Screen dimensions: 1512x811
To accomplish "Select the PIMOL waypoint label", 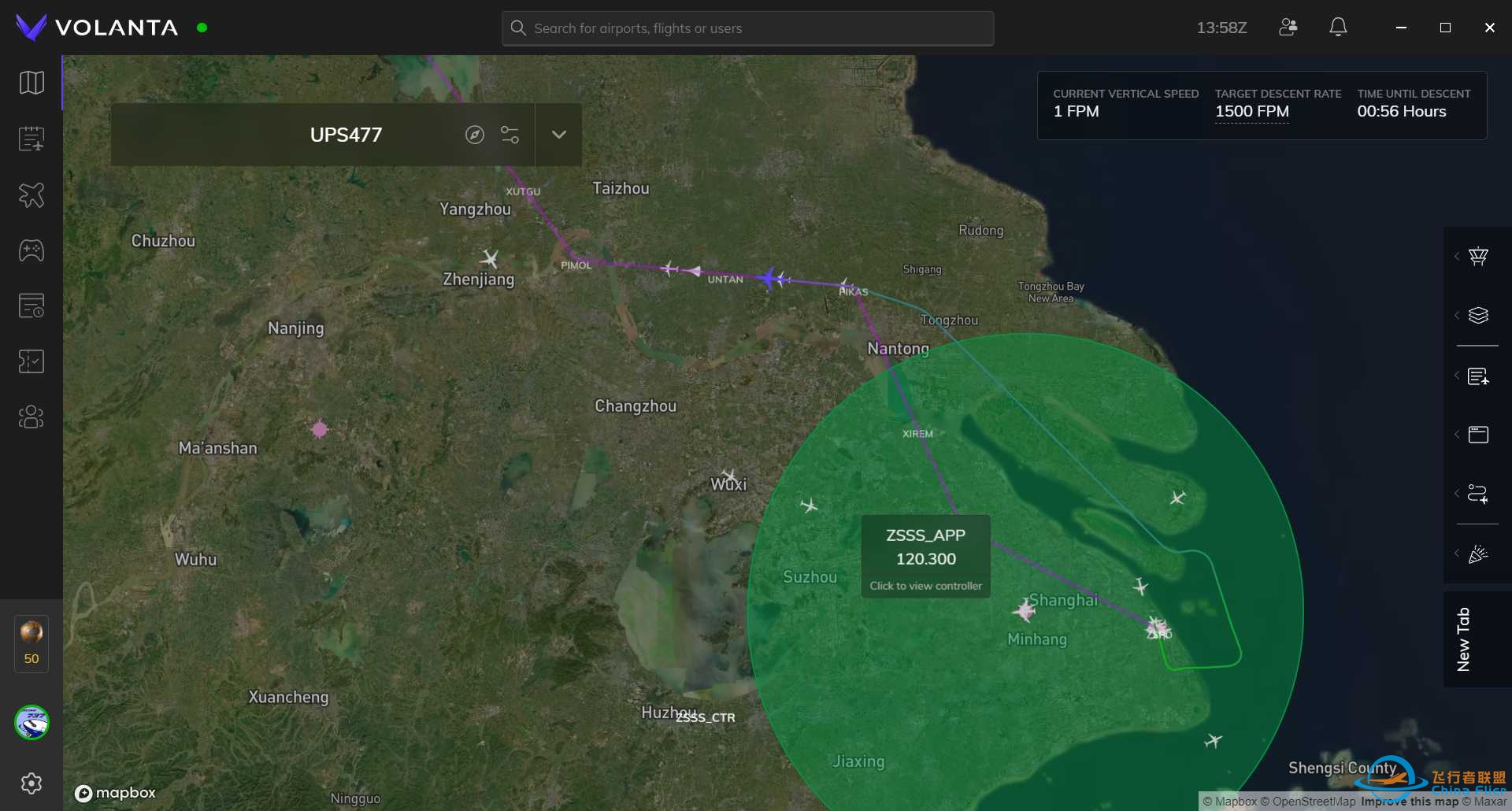I will tap(576, 265).
